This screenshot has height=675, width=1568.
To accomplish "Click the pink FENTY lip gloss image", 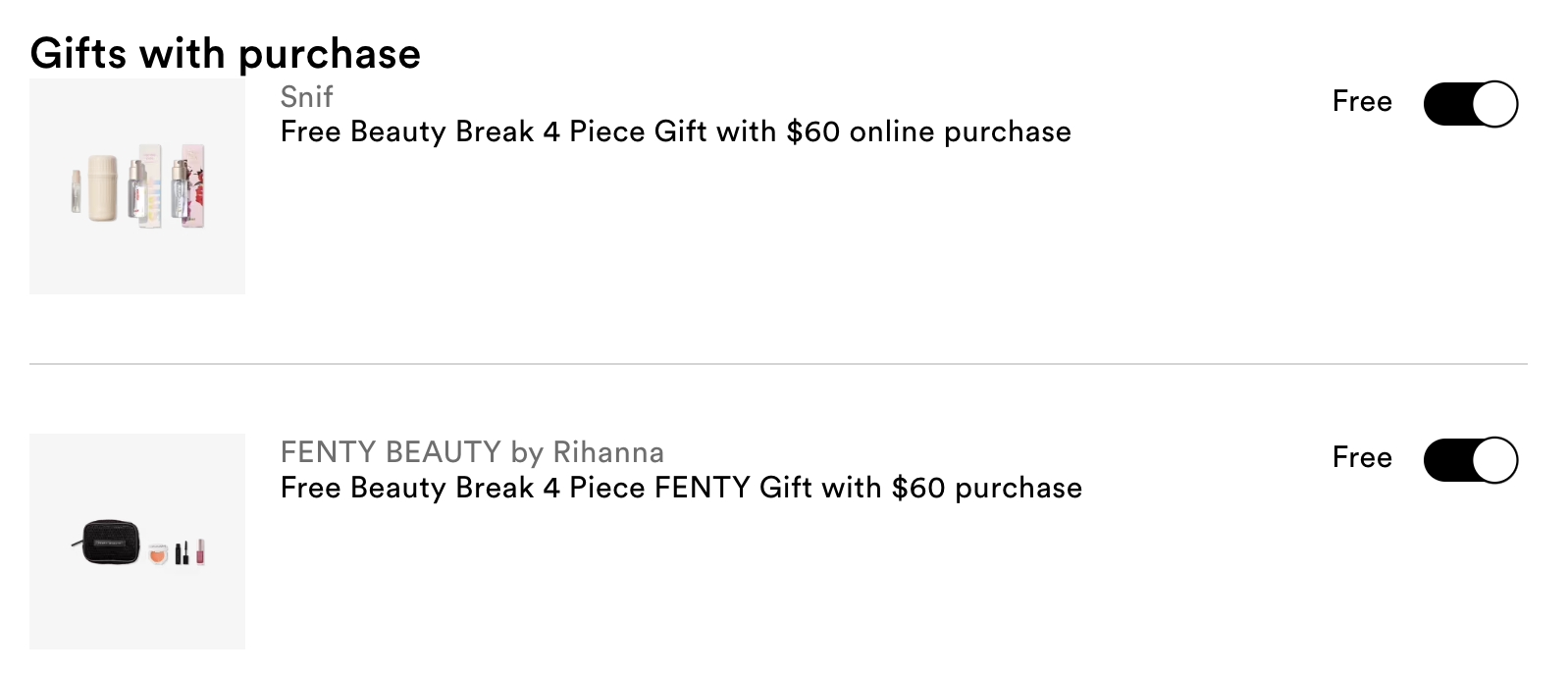I will coord(199,551).
